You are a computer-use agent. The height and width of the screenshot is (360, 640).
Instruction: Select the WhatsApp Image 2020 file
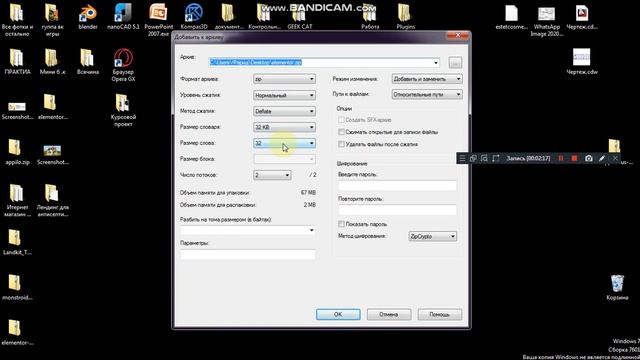click(x=547, y=20)
